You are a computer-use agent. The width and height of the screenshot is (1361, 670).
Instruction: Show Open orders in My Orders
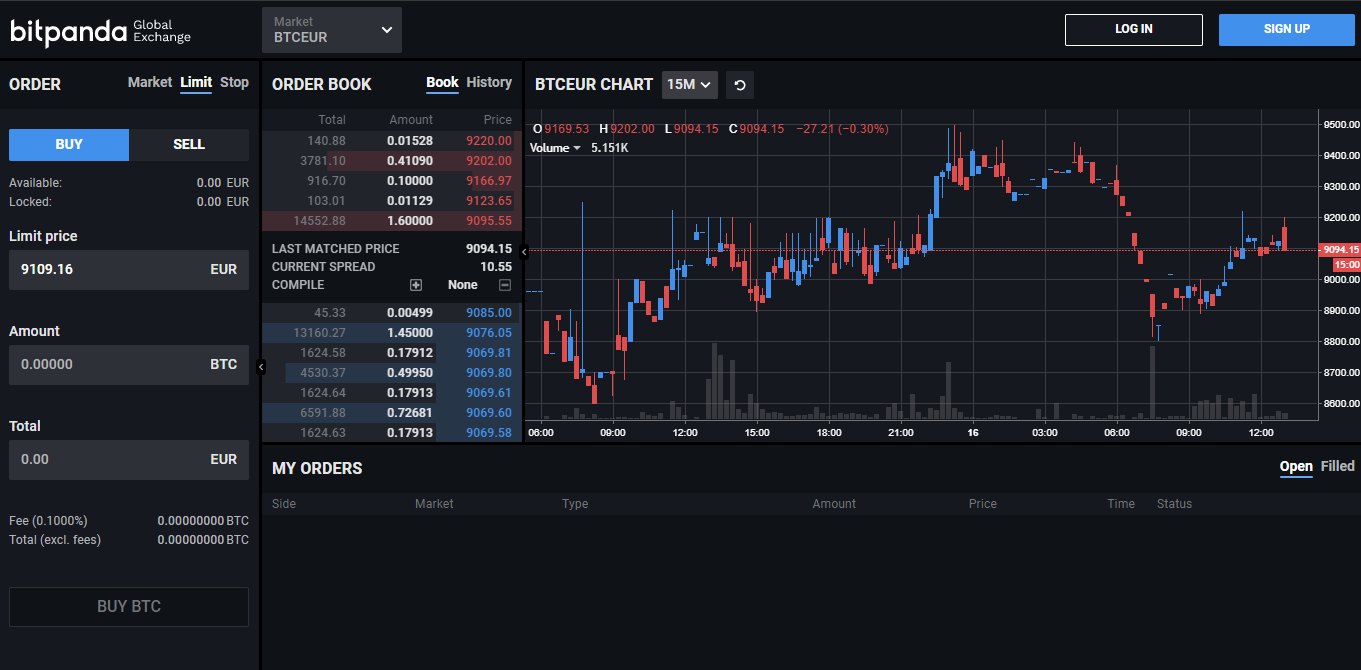(x=1296, y=467)
